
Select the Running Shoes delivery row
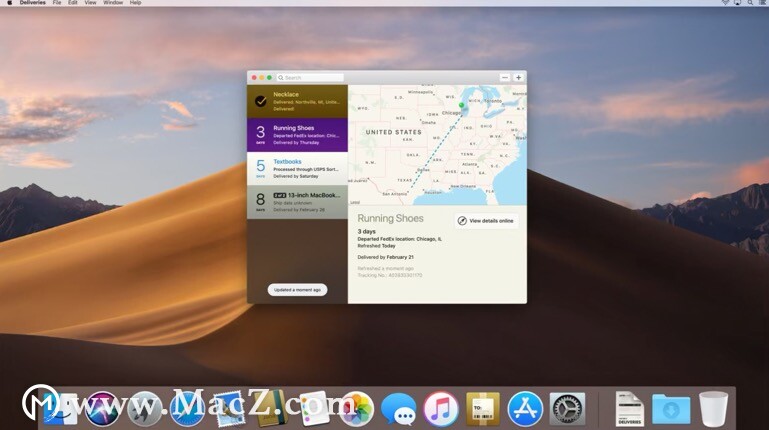pos(297,134)
